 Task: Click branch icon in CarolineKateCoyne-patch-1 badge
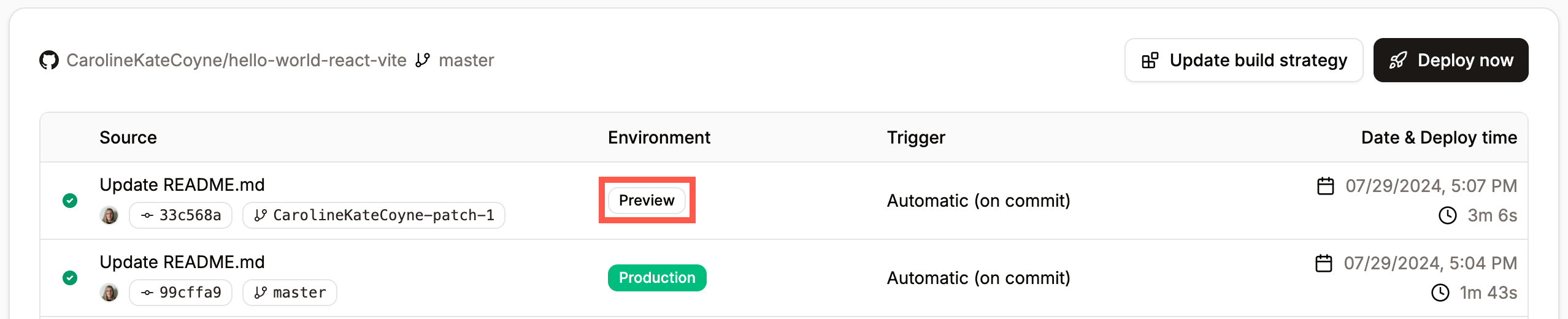(x=261, y=215)
